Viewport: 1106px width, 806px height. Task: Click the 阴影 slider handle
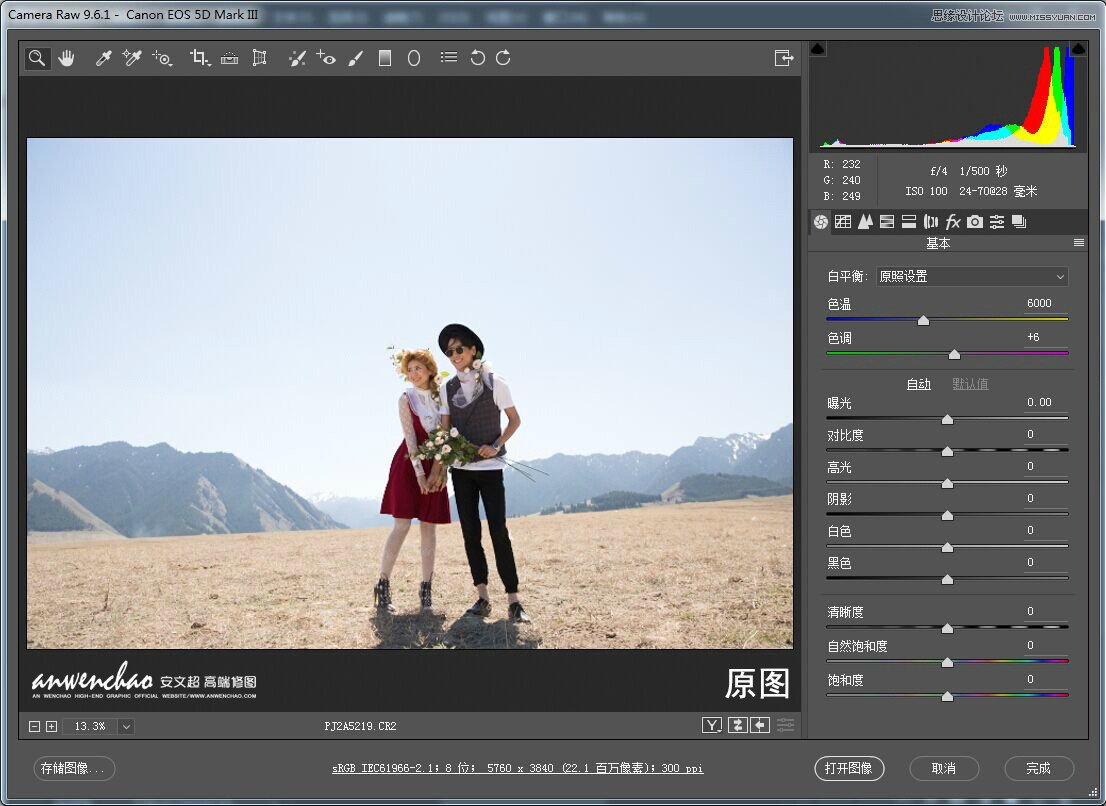(x=947, y=515)
